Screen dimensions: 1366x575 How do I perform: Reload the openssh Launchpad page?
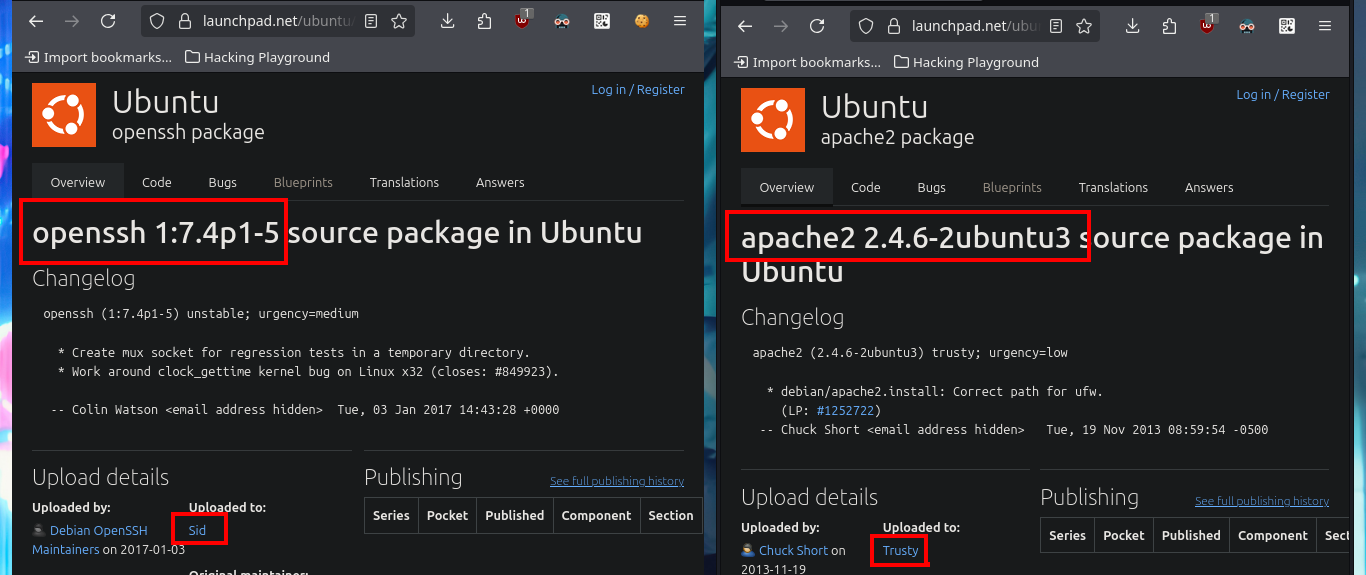[108, 21]
